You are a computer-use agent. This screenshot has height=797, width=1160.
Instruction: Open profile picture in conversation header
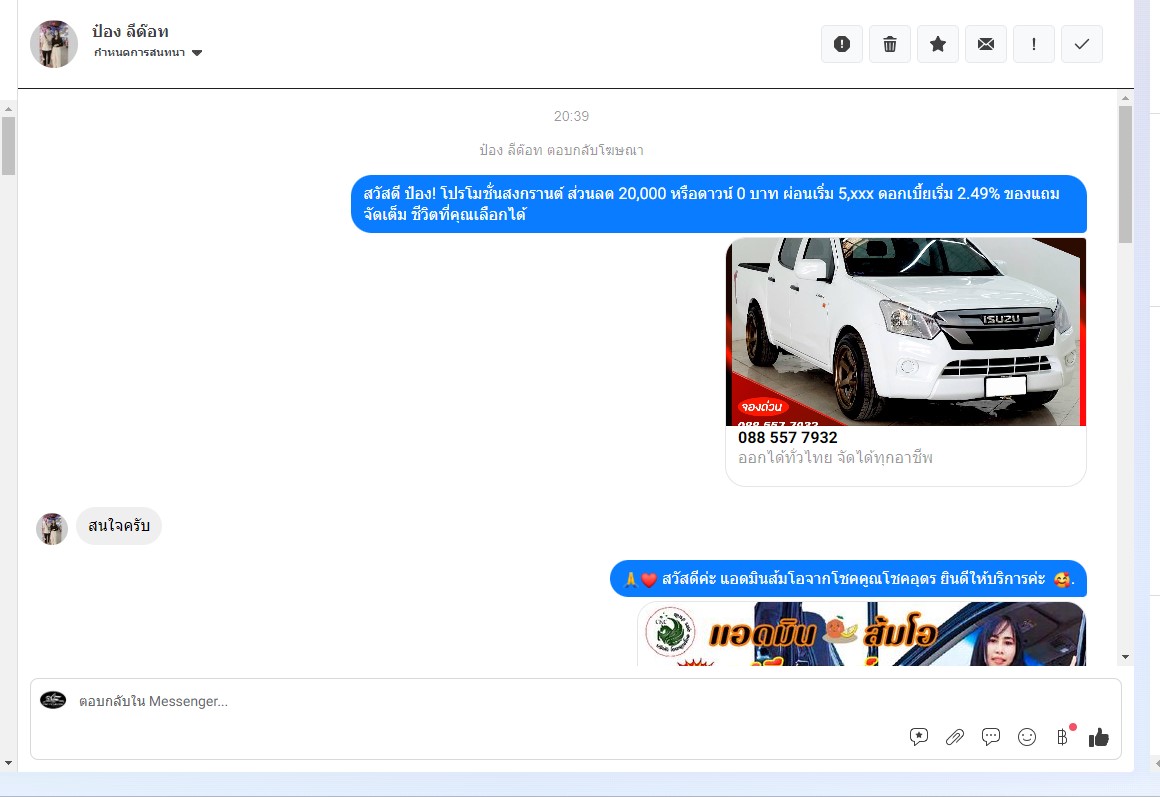click(54, 44)
